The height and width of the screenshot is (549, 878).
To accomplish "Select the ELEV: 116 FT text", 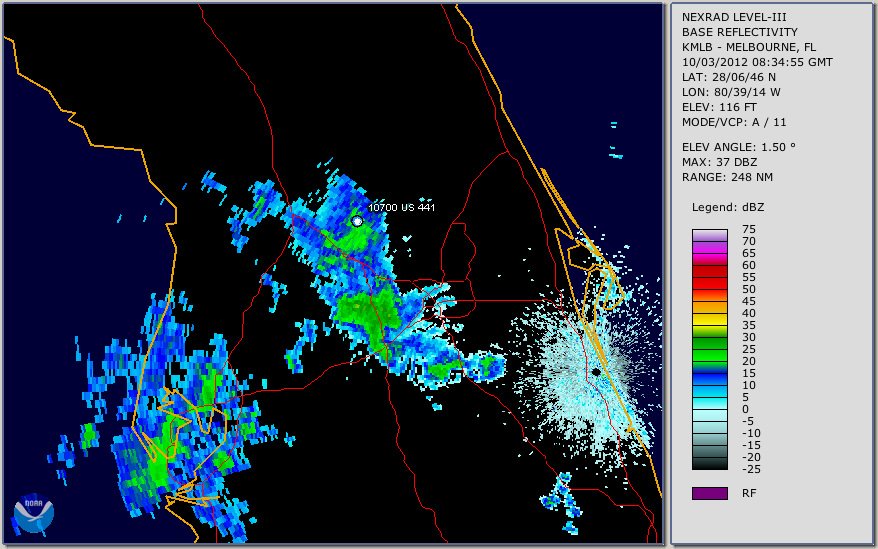I will pos(719,107).
